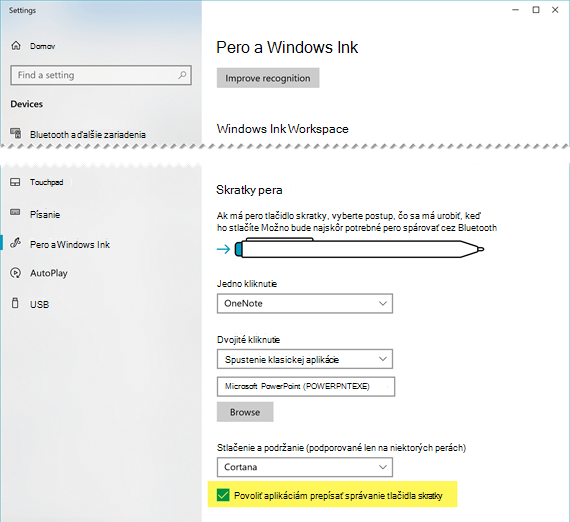Click the Windows Ink Workspace heading

click(282, 129)
